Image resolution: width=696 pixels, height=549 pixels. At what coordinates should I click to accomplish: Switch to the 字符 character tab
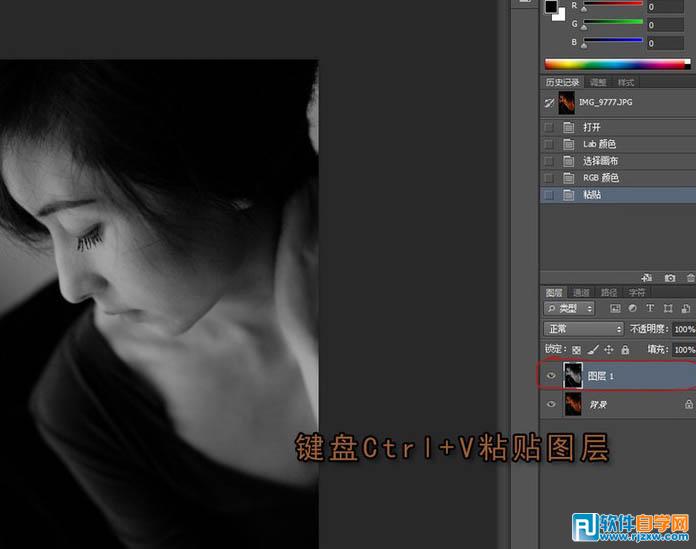[x=637, y=292]
